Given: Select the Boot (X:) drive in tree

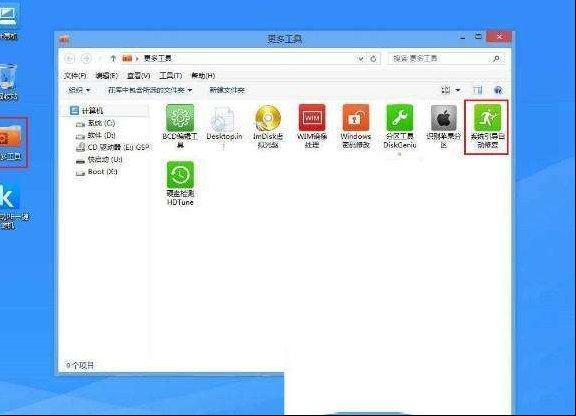Looking at the screenshot, I should click(x=96, y=172).
